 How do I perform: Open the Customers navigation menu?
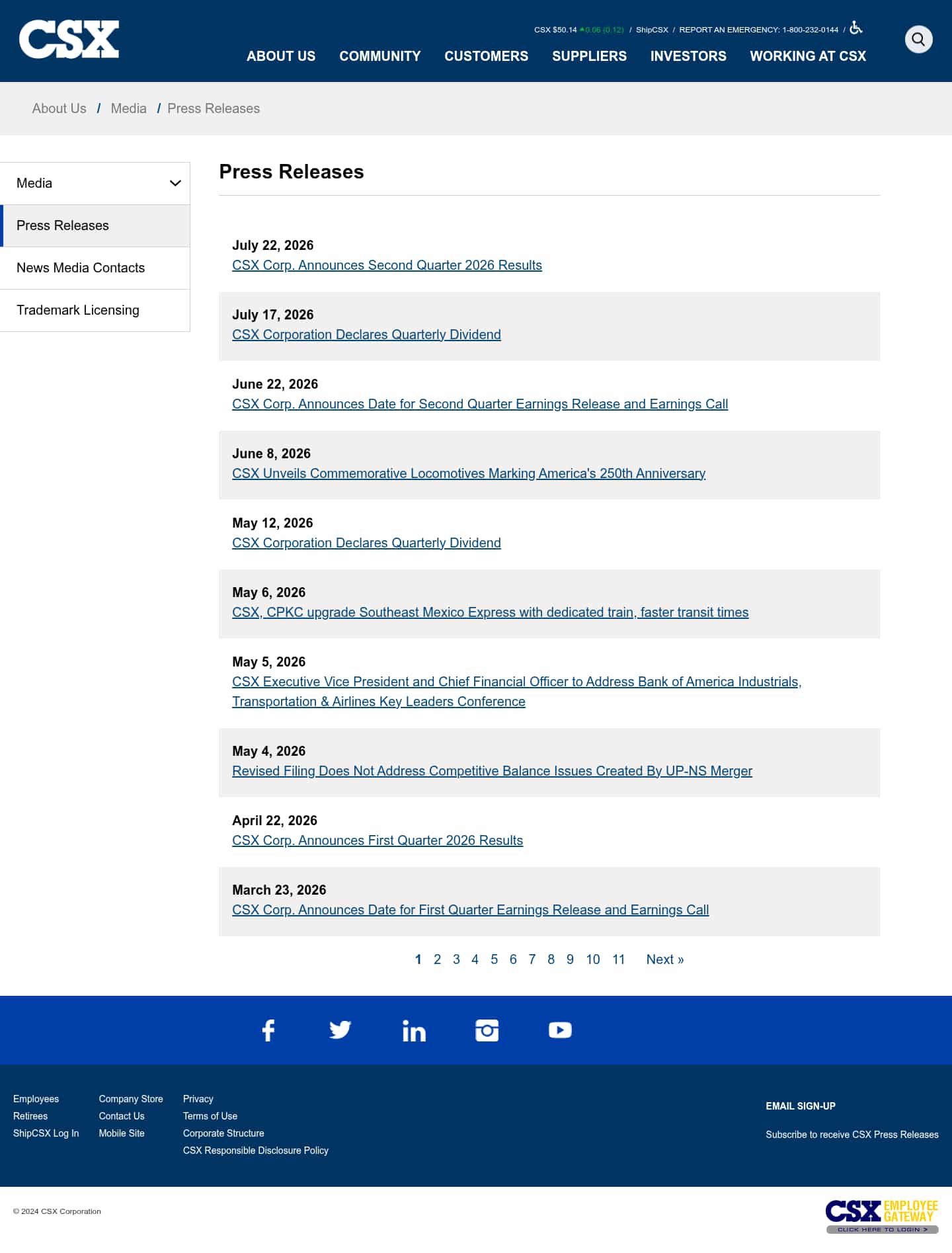pyautogui.click(x=487, y=56)
